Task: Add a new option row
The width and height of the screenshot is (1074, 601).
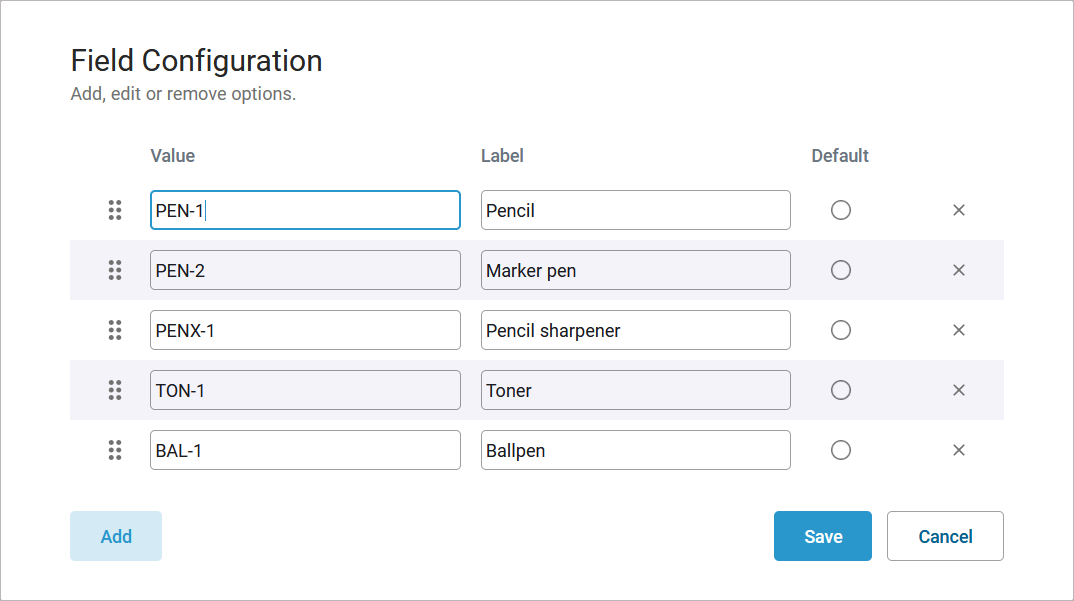Action: click(116, 536)
